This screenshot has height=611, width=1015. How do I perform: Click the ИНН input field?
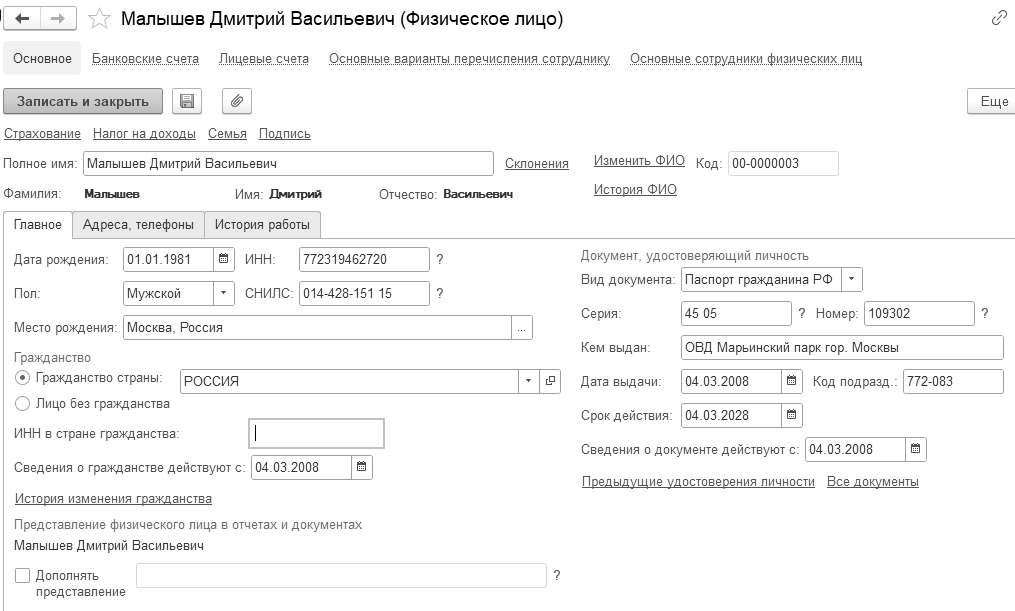coord(364,260)
